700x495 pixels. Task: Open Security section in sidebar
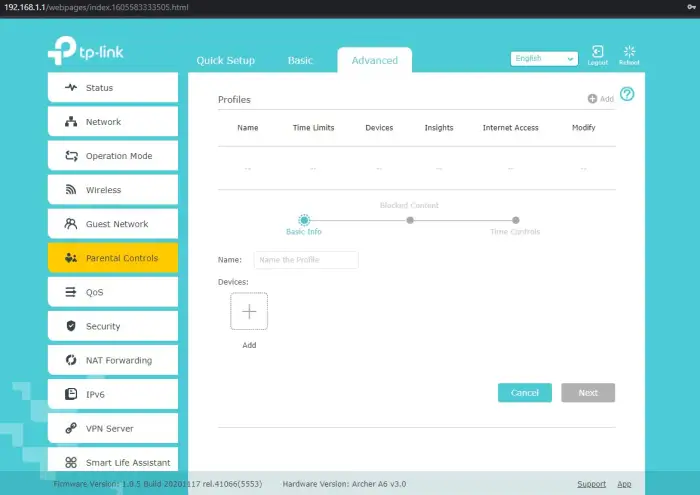[x=112, y=326]
